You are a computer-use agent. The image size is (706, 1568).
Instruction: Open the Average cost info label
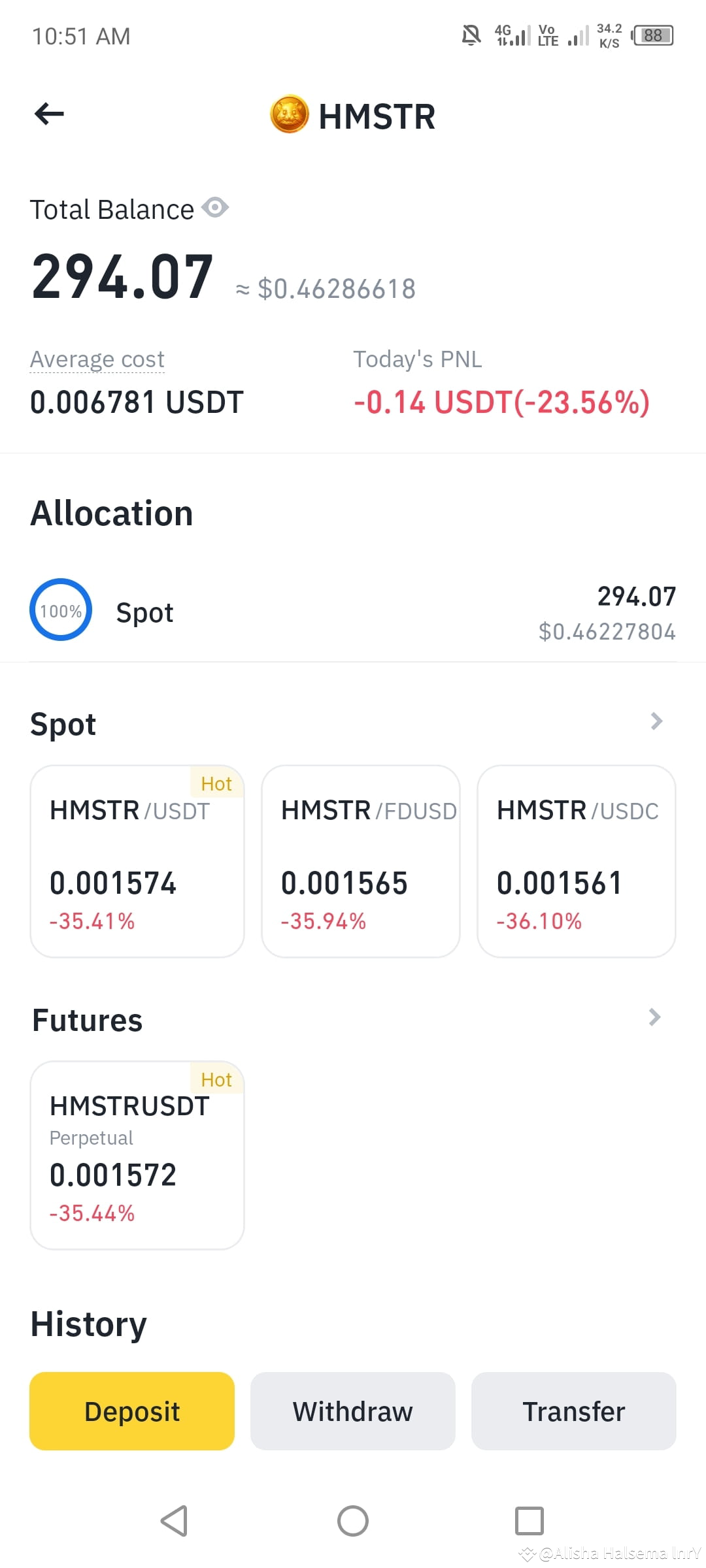pyautogui.click(x=97, y=359)
